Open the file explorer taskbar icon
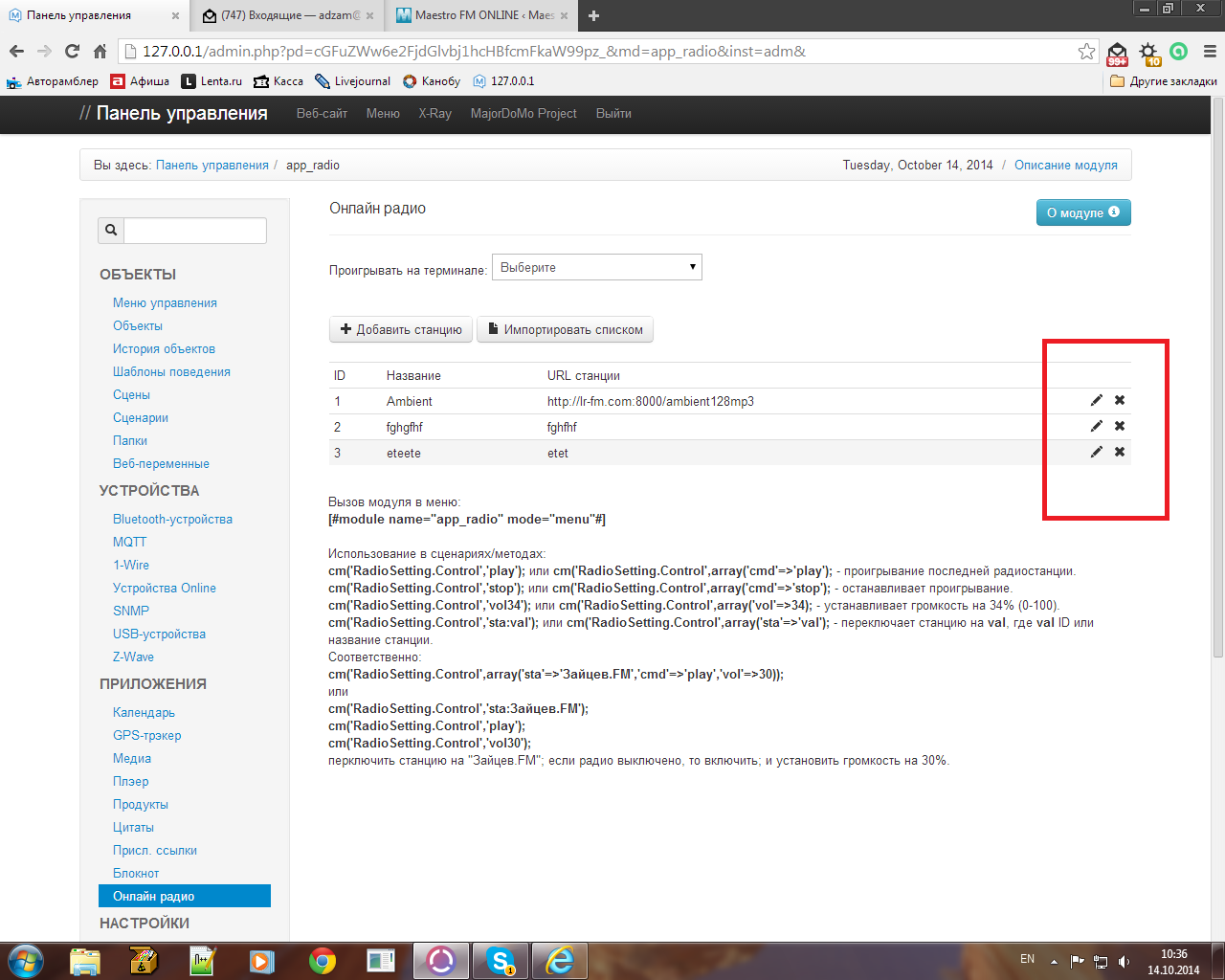1225x980 pixels. point(85,960)
